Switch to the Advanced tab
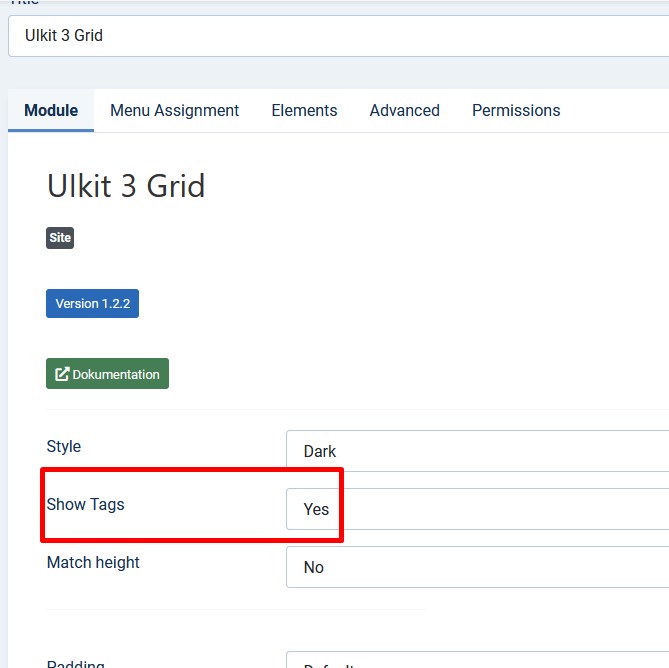Image resolution: width=669 pixels, height=668 pixels. [404, 110]
